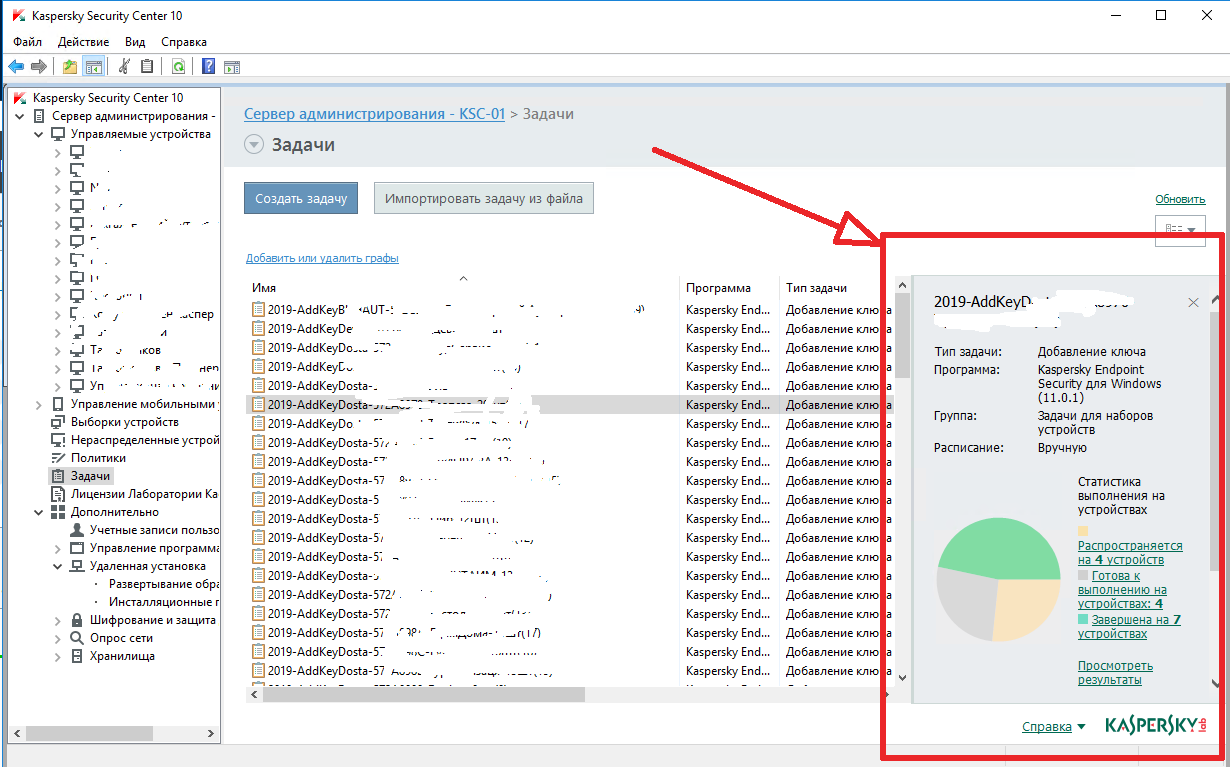Click the Обновить link

pos(1180,199)
